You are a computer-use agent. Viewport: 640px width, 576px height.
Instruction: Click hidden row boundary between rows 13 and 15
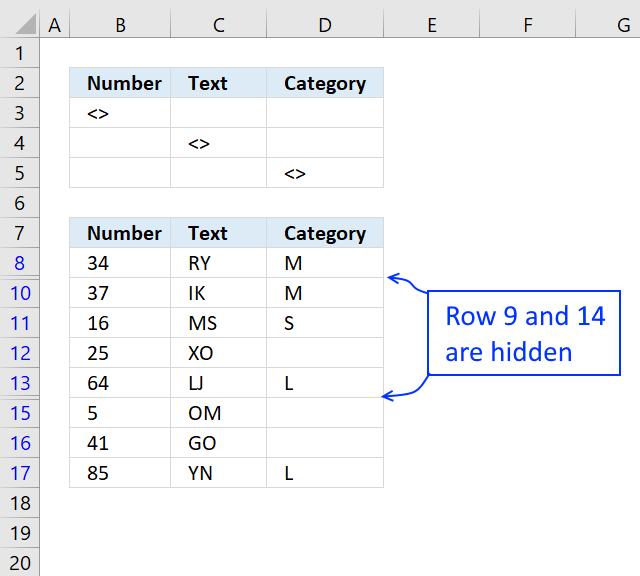20,398
